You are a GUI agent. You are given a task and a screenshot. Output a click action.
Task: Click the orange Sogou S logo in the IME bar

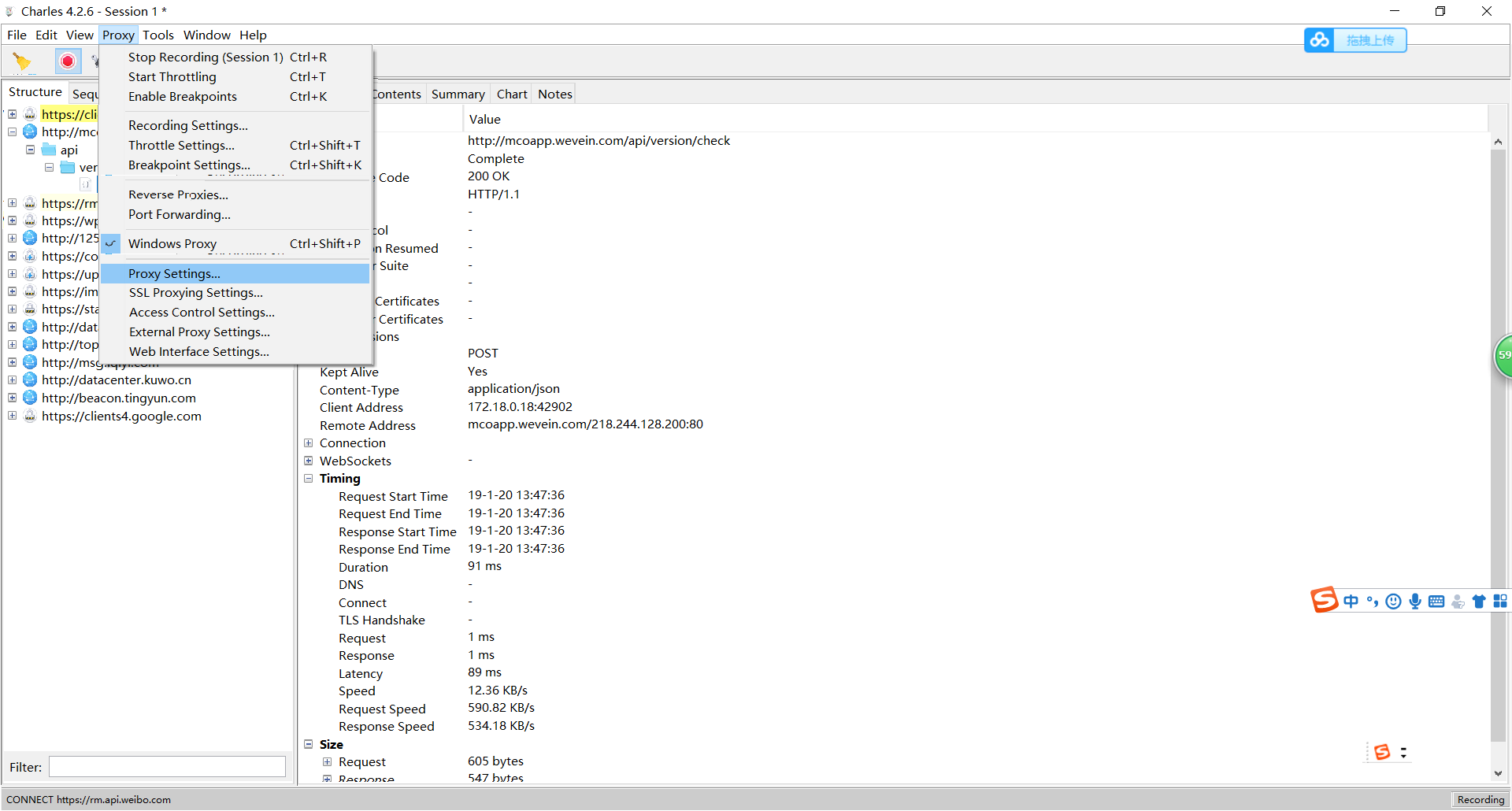[x=1324, y=600]
